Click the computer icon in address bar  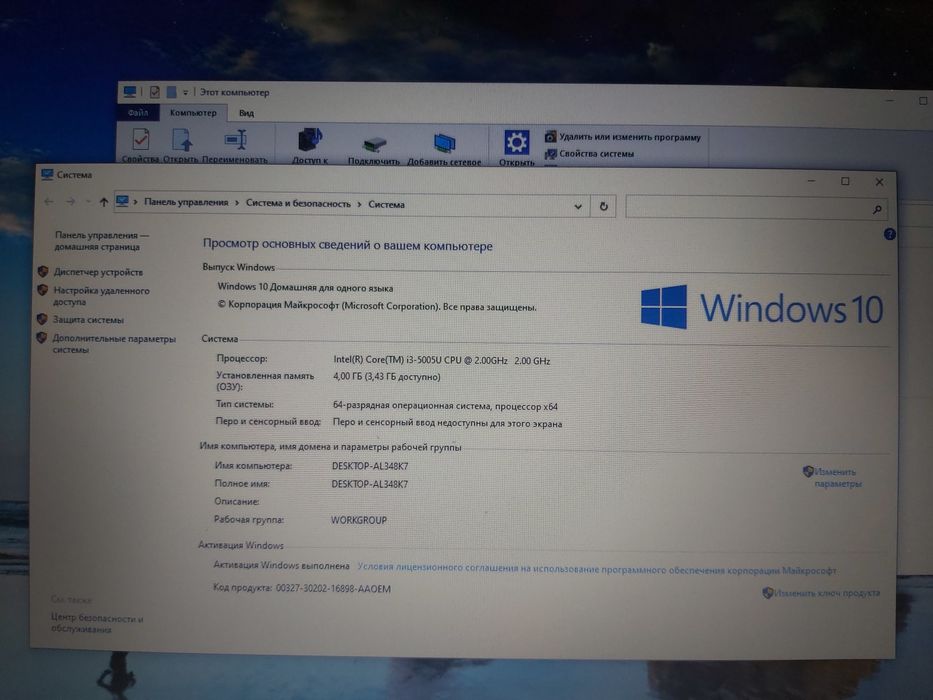click(x=122, y=201)
